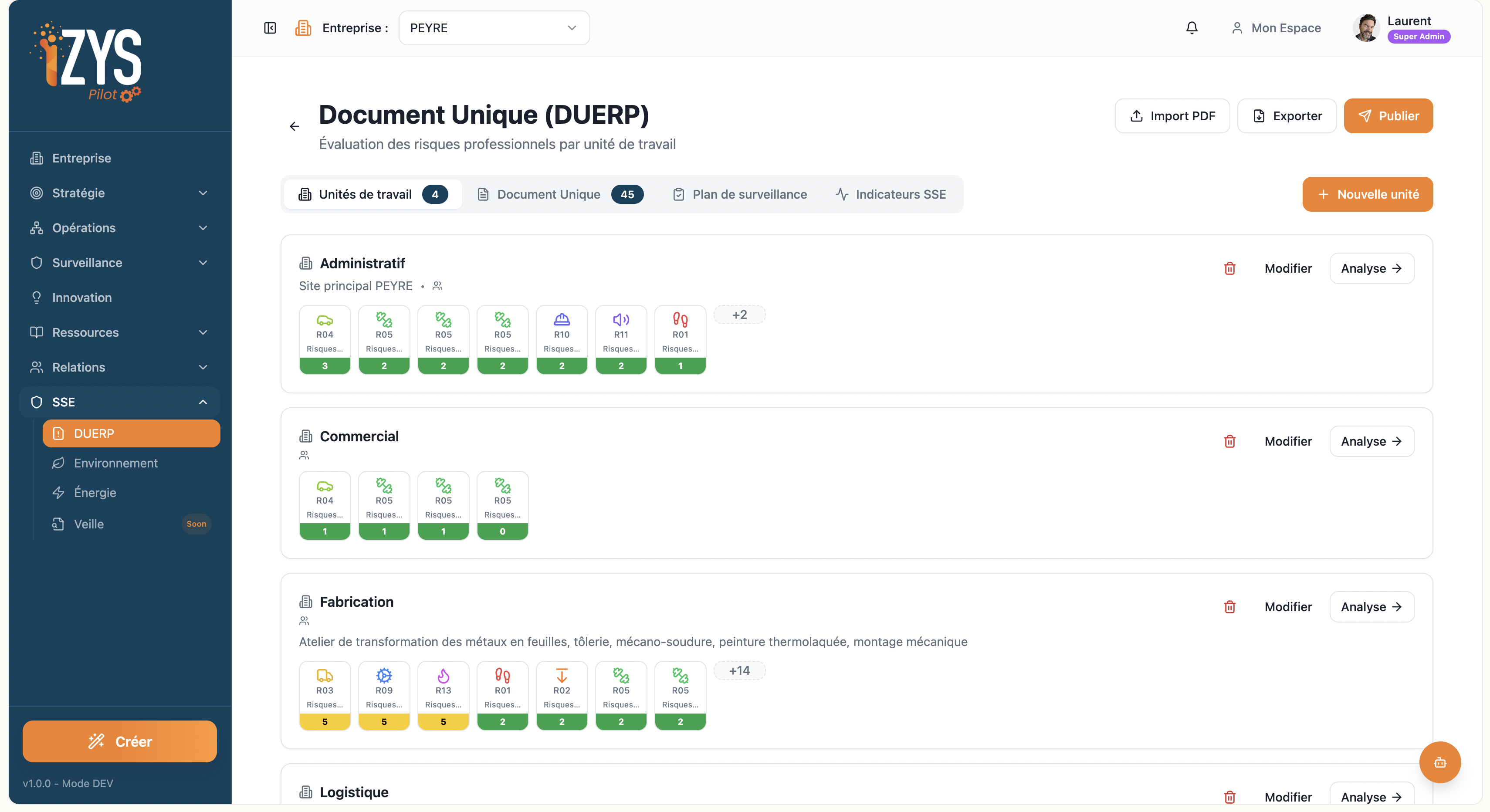
Task: Click the staff icon under Commercial title
Action: (304, 456)
